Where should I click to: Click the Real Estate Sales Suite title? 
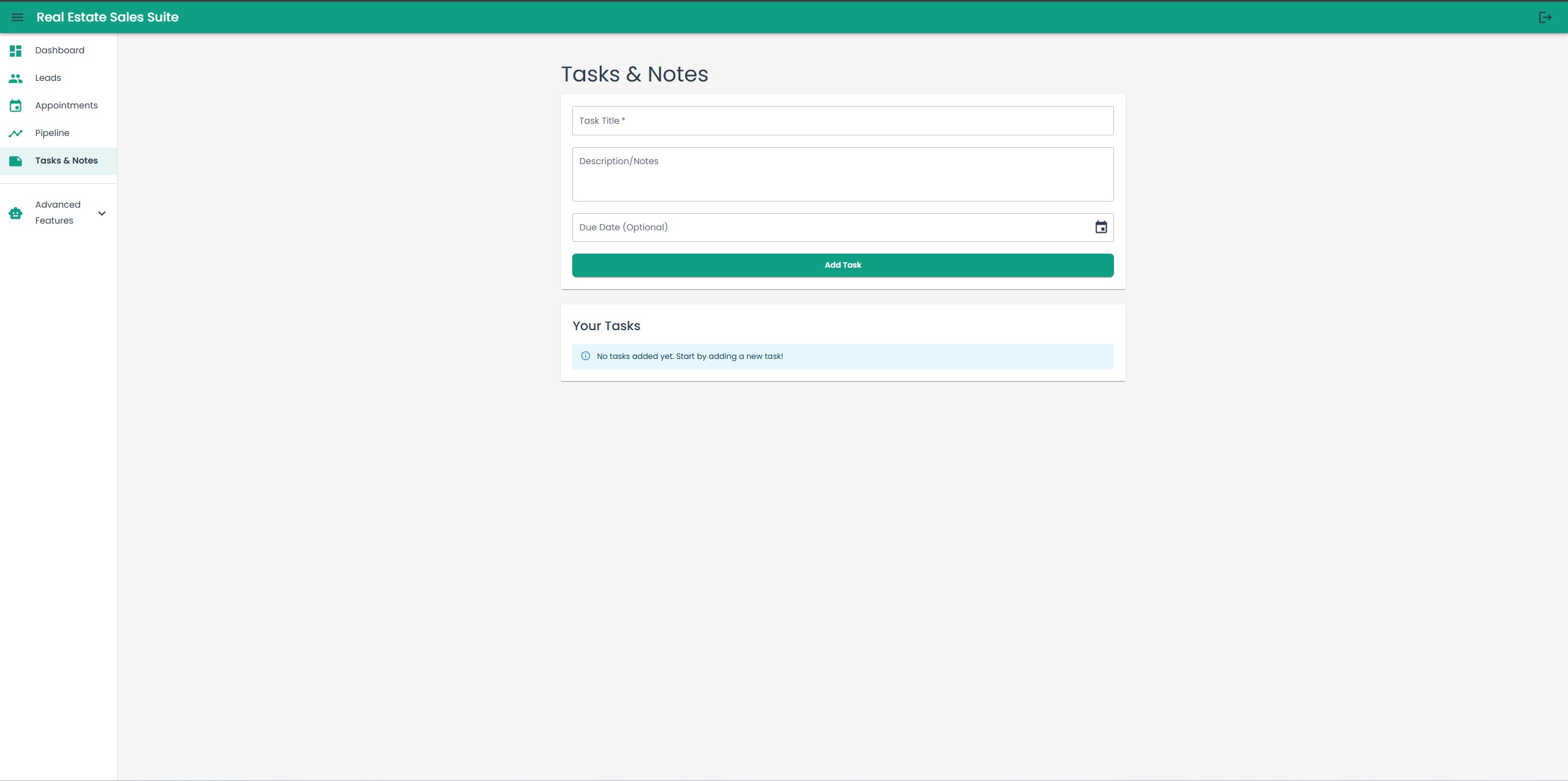107,17
